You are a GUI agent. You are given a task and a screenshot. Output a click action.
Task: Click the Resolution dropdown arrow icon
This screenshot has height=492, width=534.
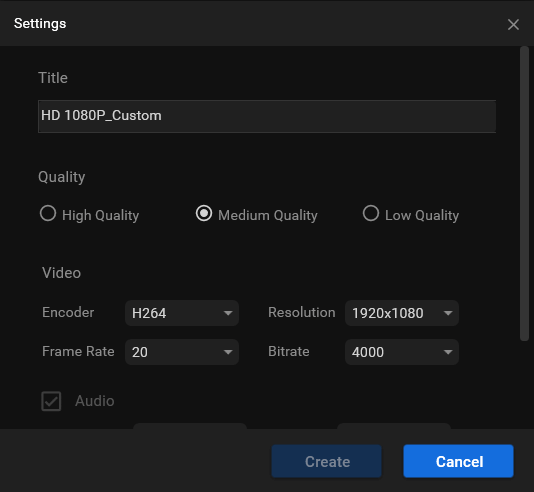448,313
